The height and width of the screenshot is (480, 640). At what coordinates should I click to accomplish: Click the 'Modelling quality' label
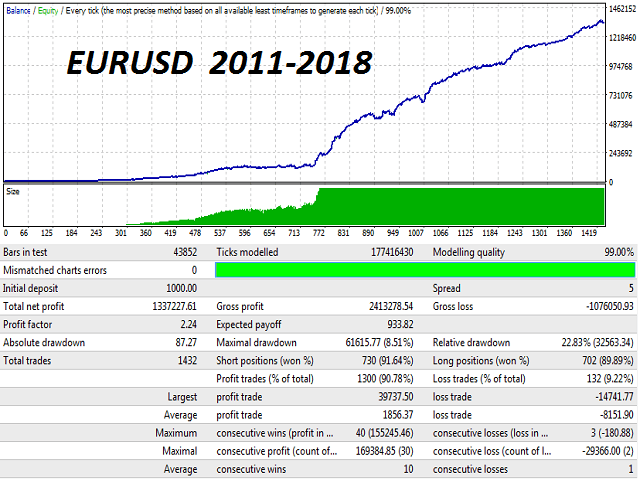click(469, 253)
